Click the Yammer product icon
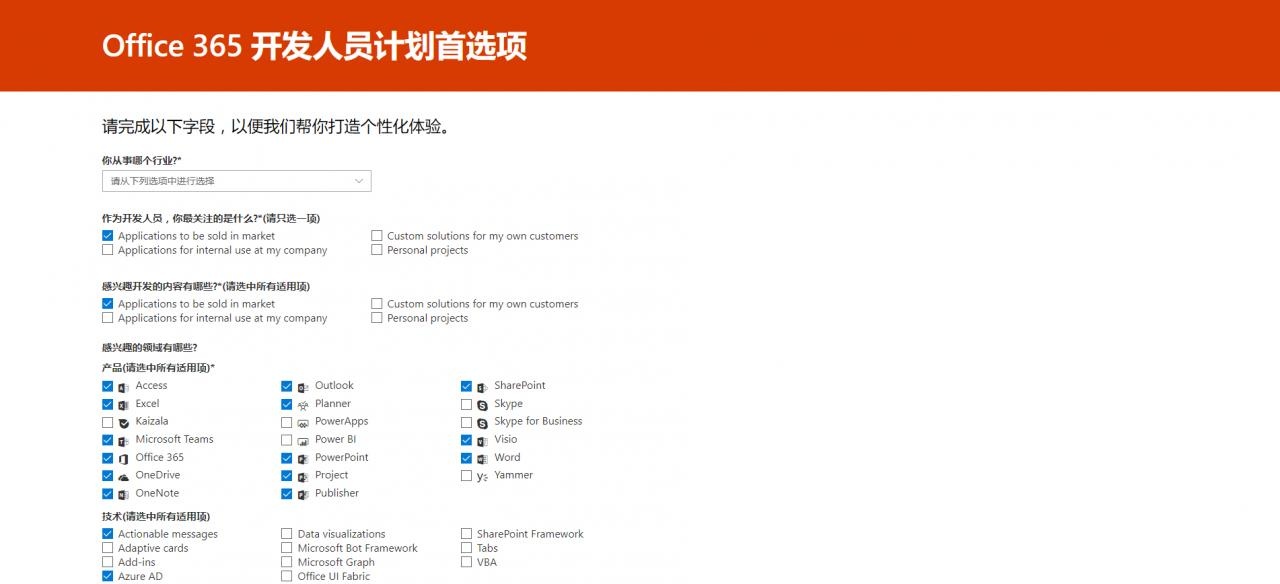 [x=482, y=477]
